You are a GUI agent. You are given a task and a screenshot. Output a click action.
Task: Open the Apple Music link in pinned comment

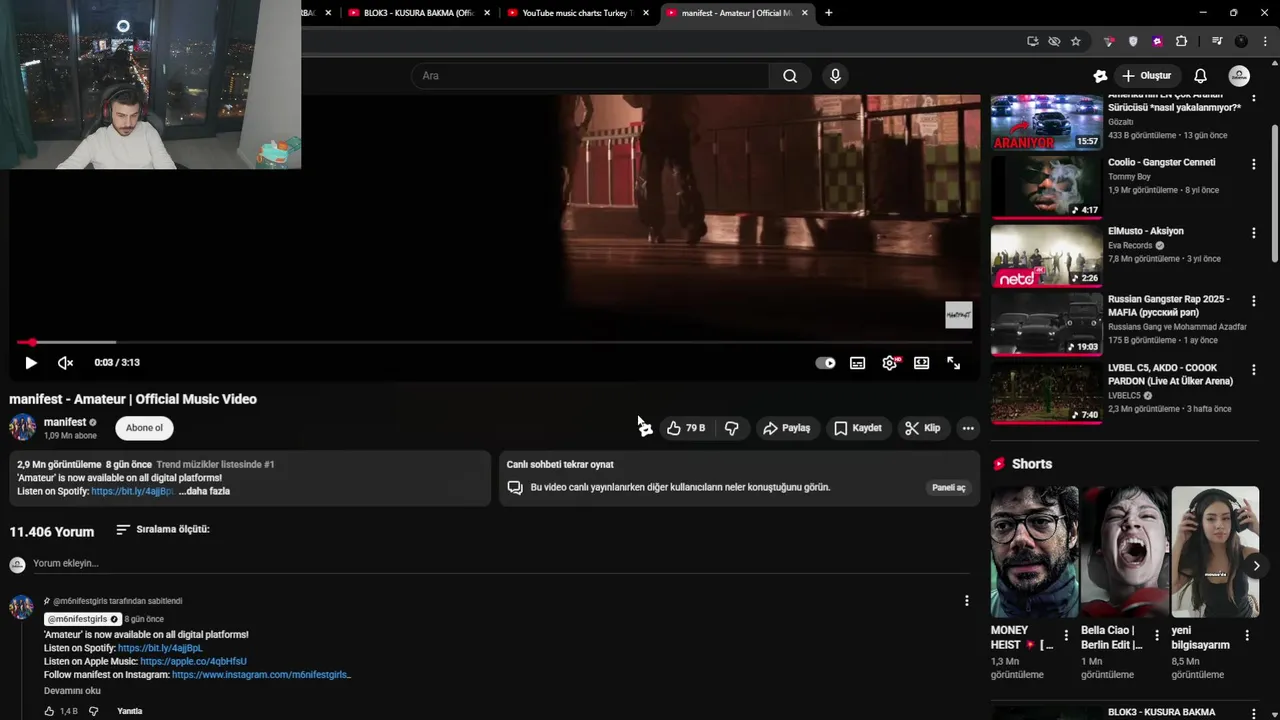pyautogui.click(x=193, y=661)
